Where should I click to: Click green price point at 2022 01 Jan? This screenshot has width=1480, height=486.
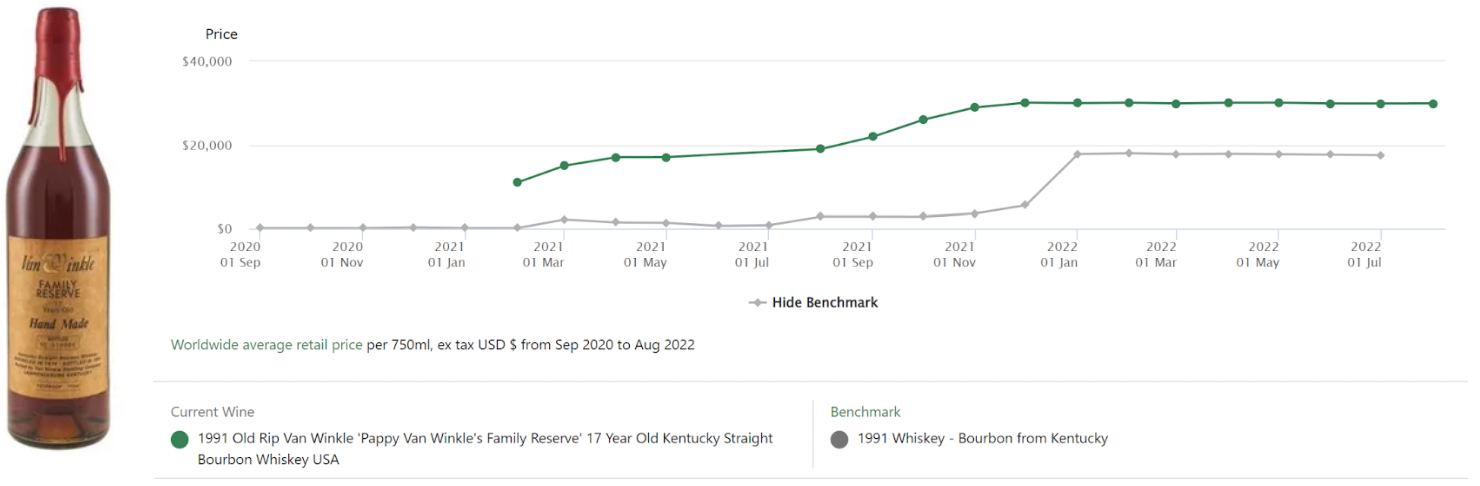coord(1077,103)
